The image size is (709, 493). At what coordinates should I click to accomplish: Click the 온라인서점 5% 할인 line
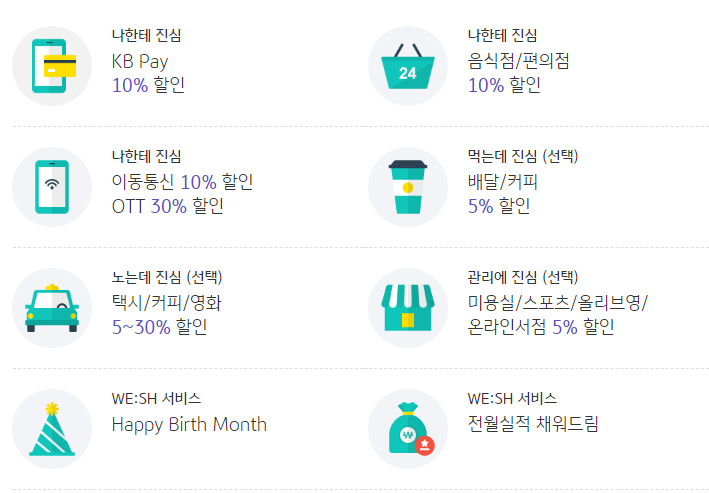click(x=540, y=327)
